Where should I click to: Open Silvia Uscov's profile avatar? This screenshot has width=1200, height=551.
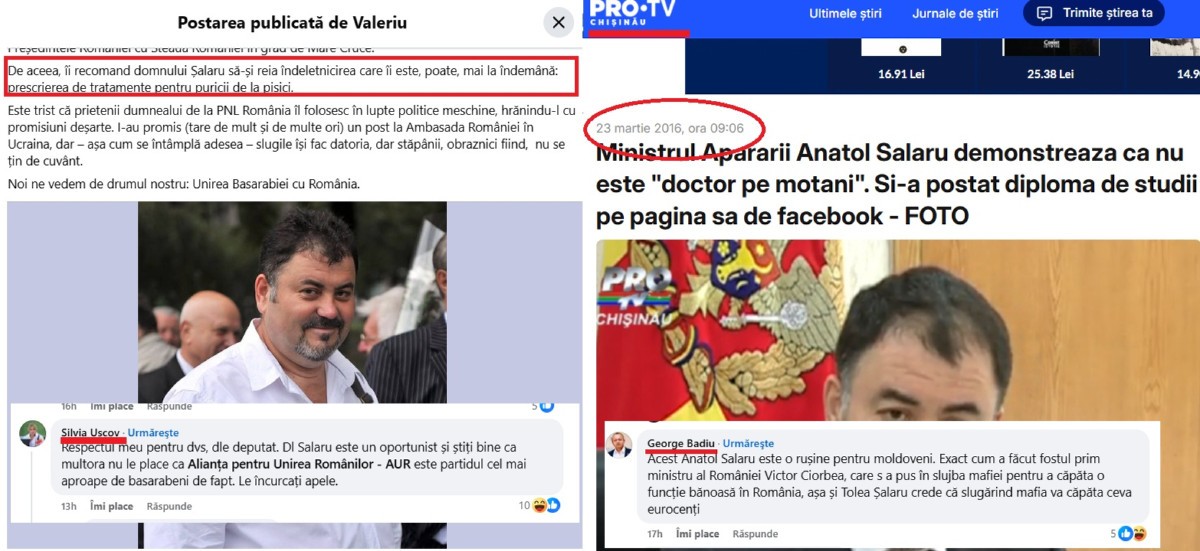(33, 434)
